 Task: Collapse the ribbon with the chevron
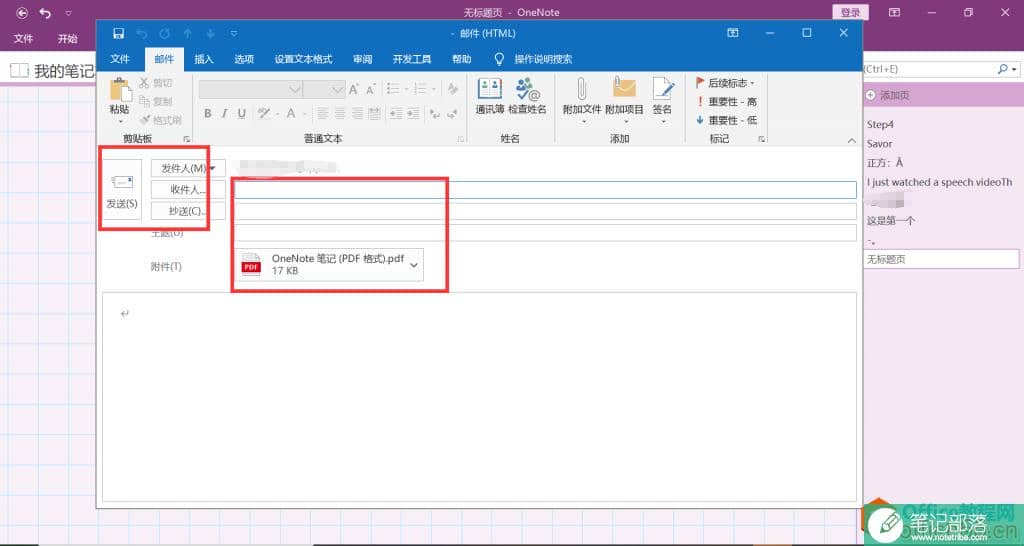pyautogui.click(x=851, y=140)
